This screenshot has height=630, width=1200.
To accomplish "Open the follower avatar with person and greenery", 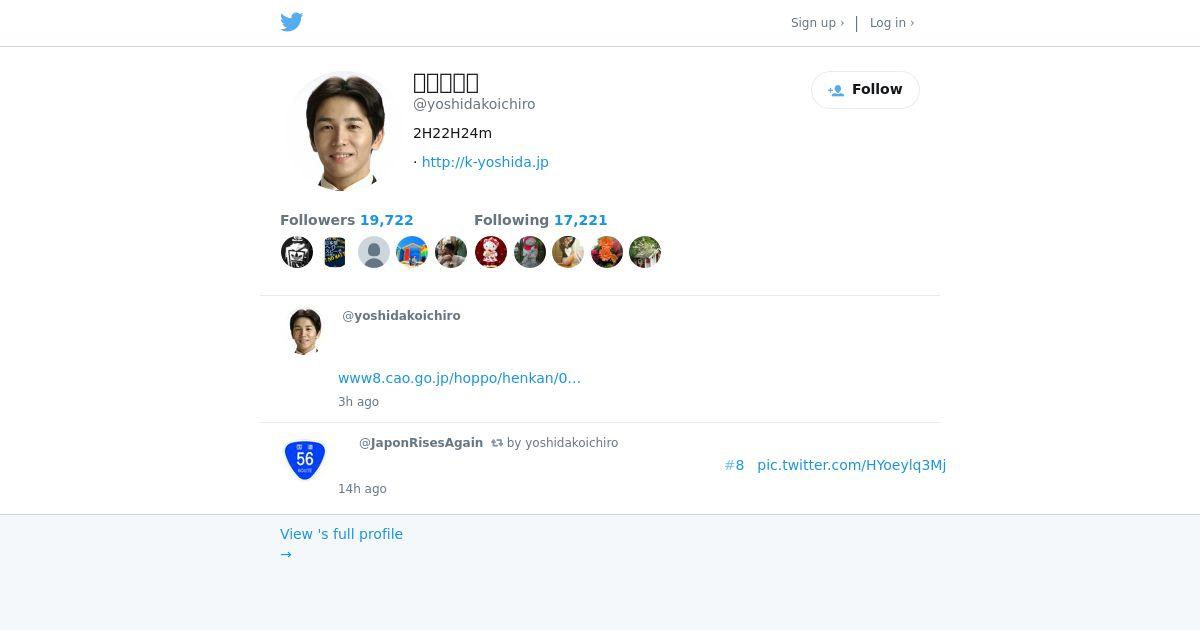I will tap(451, 252).
